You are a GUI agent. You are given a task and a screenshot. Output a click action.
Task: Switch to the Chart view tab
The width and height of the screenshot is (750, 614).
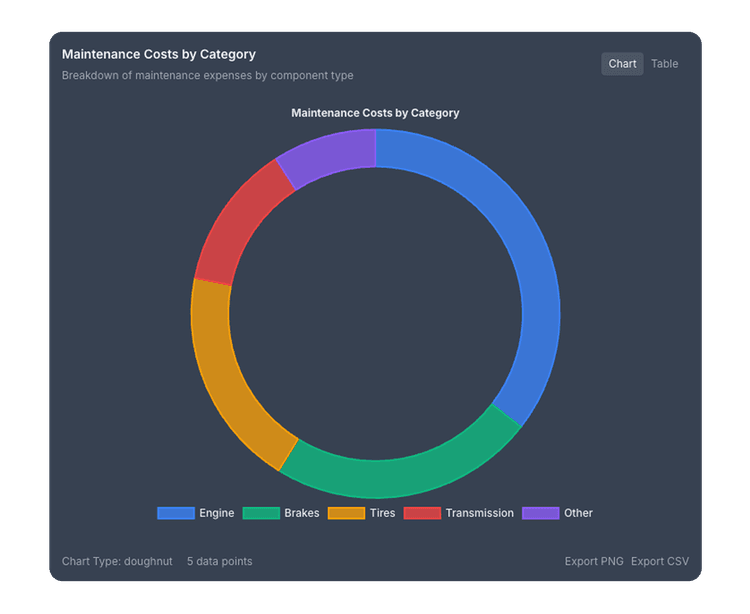622,64
